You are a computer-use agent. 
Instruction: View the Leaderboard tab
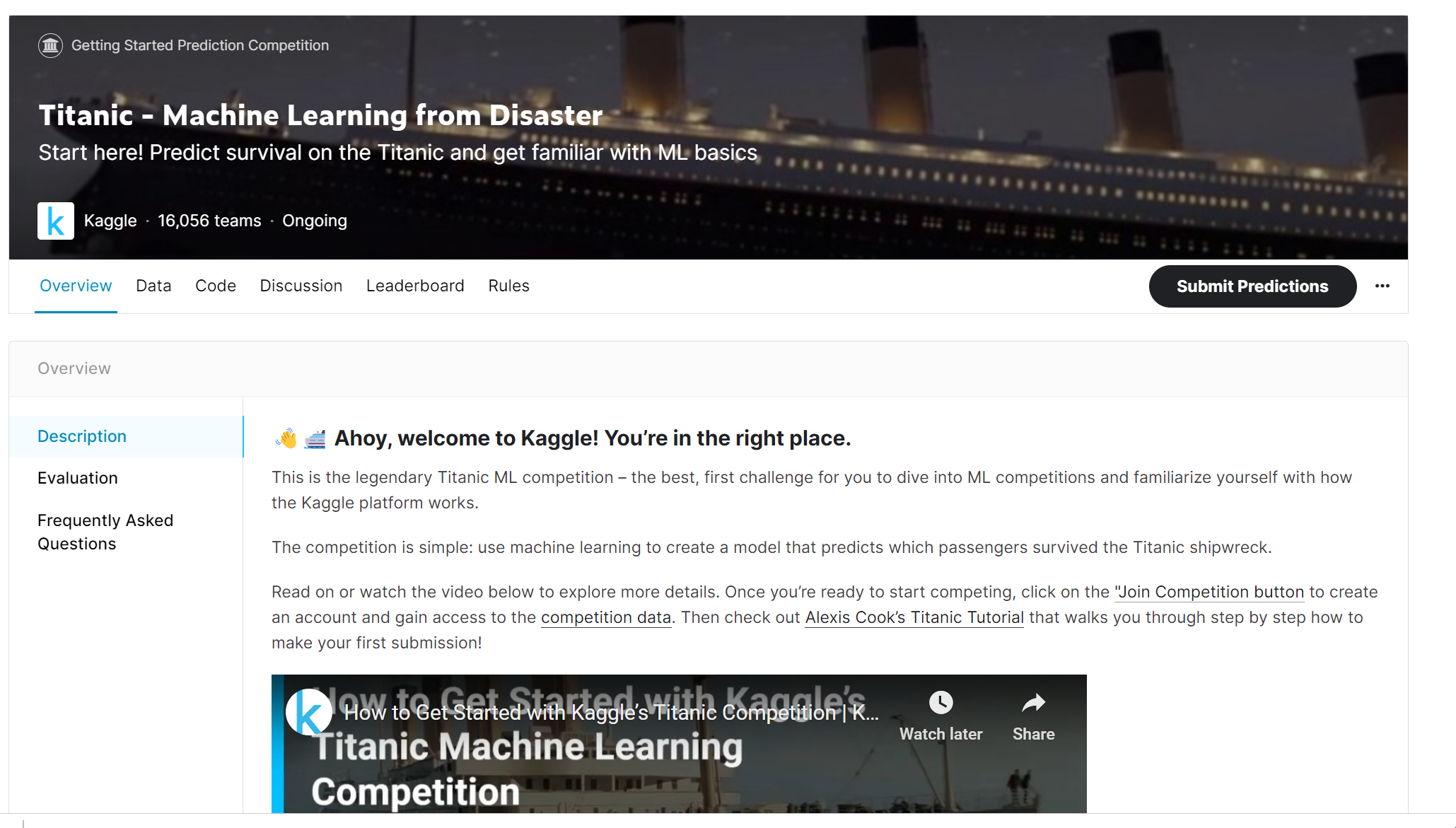(x=415, y=286)
